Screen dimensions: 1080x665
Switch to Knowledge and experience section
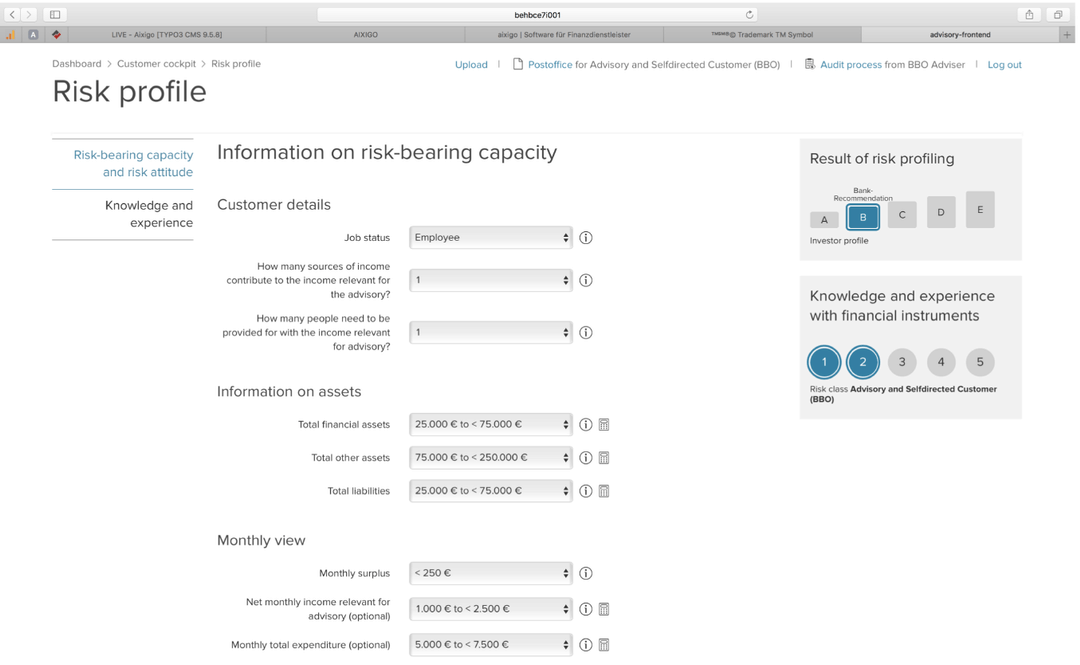148,214
